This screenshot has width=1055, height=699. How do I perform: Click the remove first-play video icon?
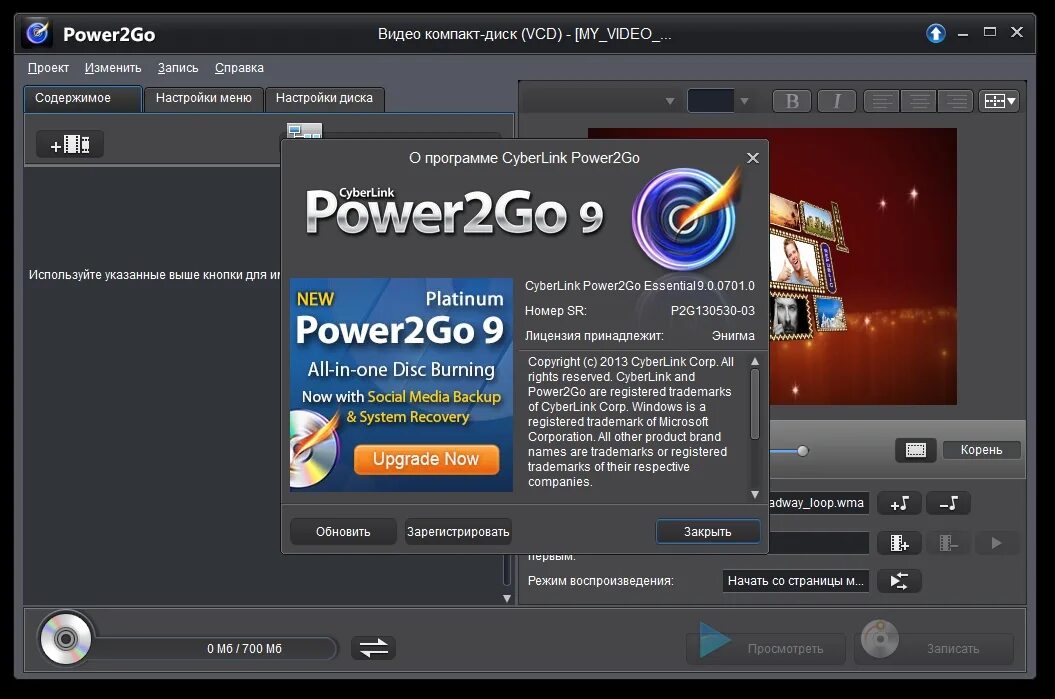[948, 543]
